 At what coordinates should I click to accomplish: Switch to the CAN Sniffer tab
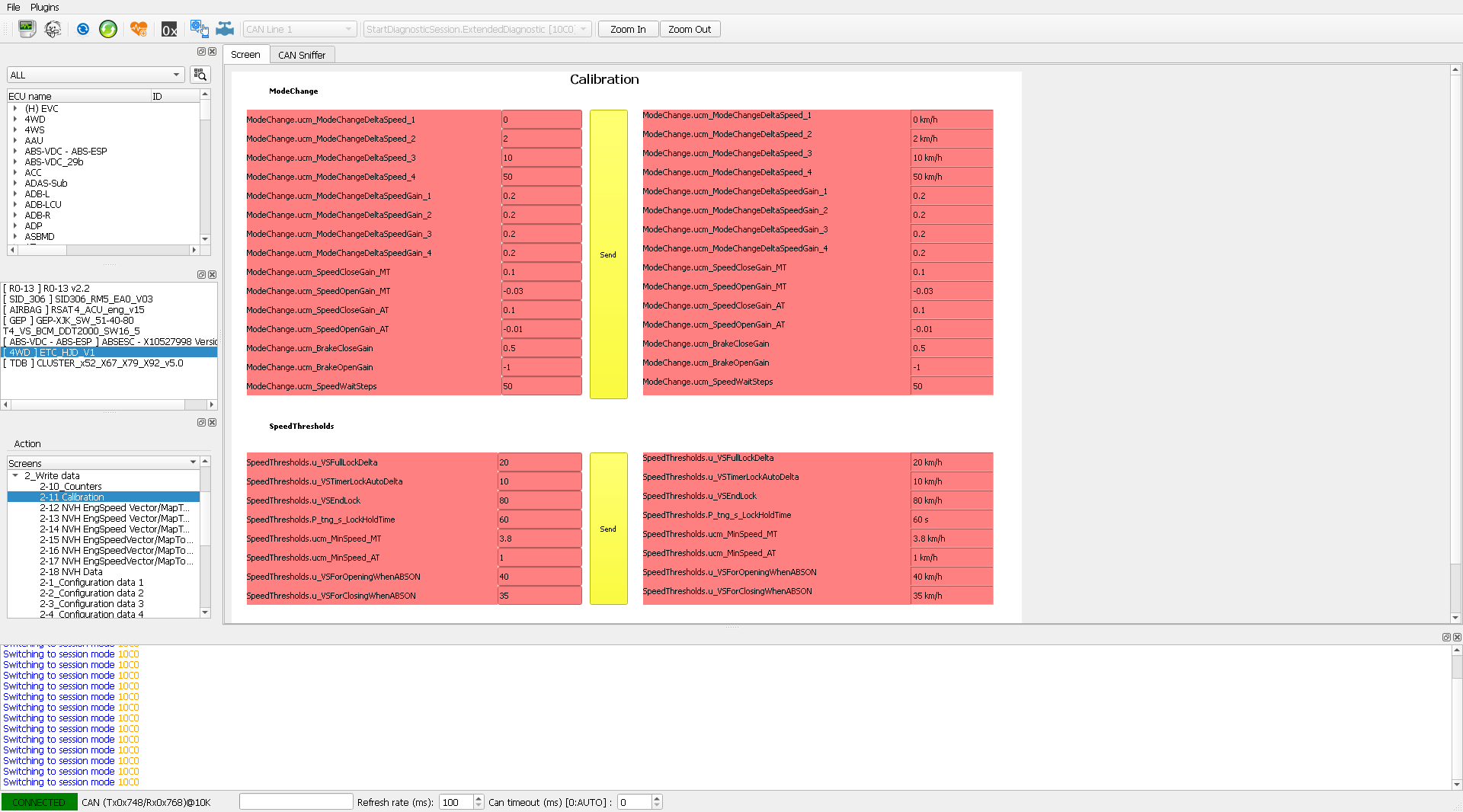(302, 55)
